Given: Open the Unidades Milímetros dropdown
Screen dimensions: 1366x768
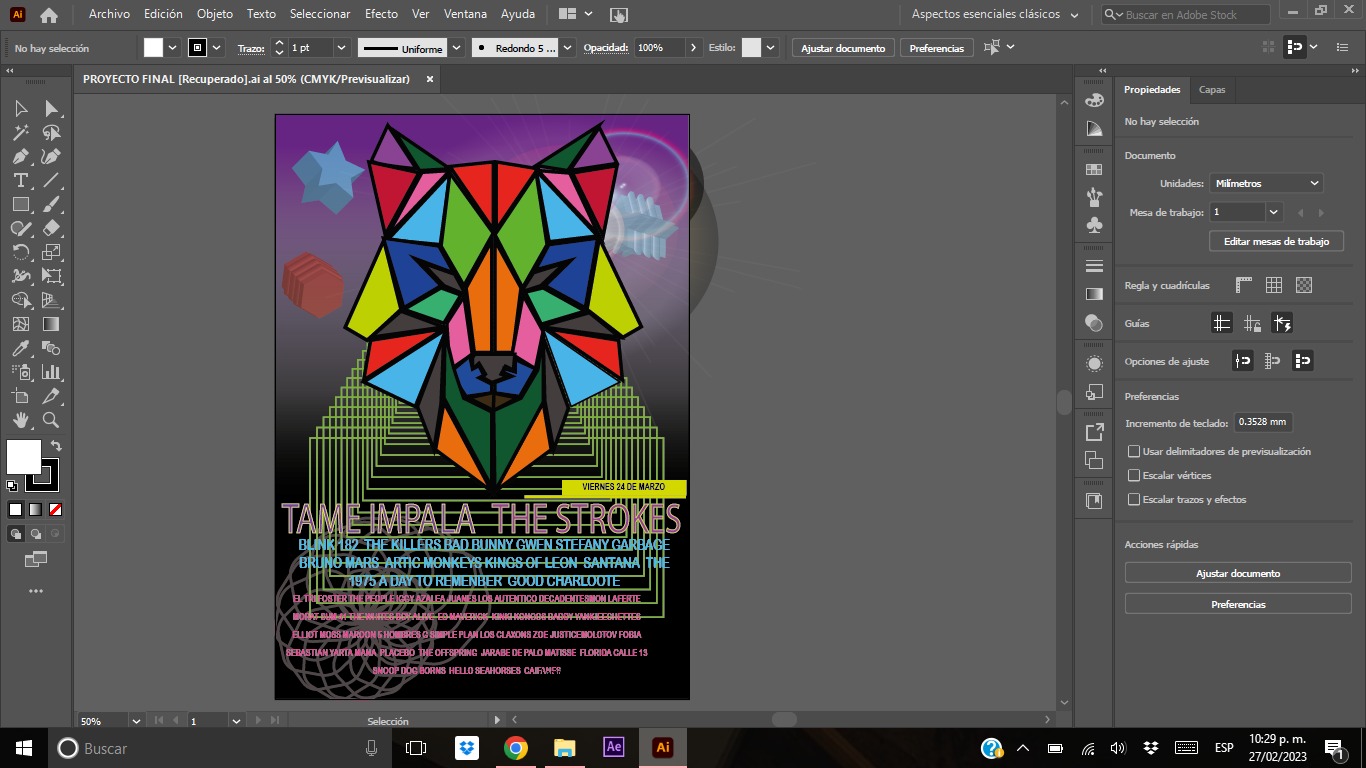Looking at the screenshot, I should [x=1266, y=183].
